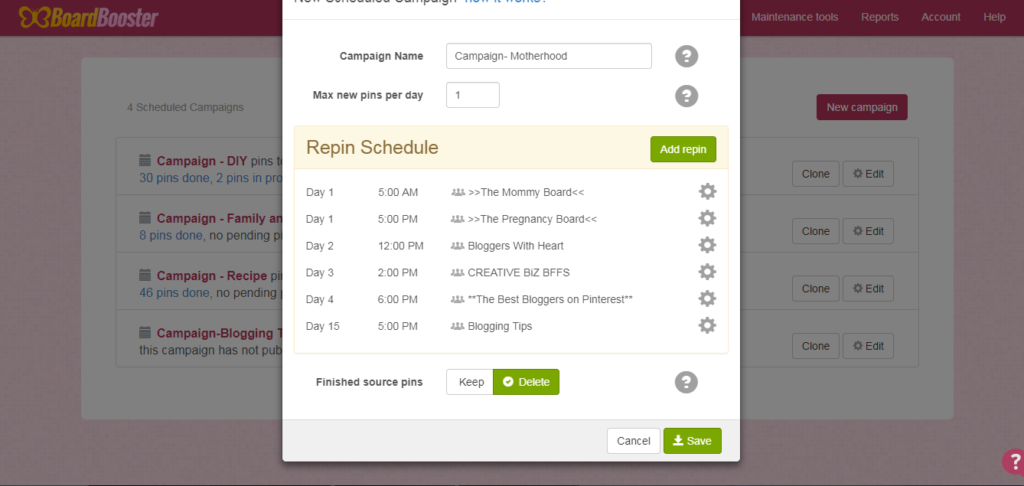Select Keep for finished source pins
Viewport: 1024px width, 486px height.
[470, 382]
